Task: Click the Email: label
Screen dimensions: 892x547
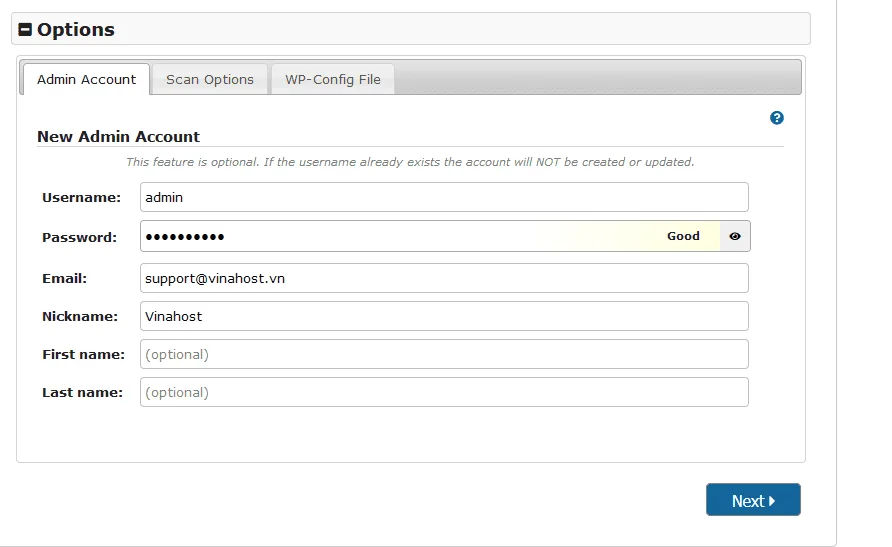Action: 64,278
